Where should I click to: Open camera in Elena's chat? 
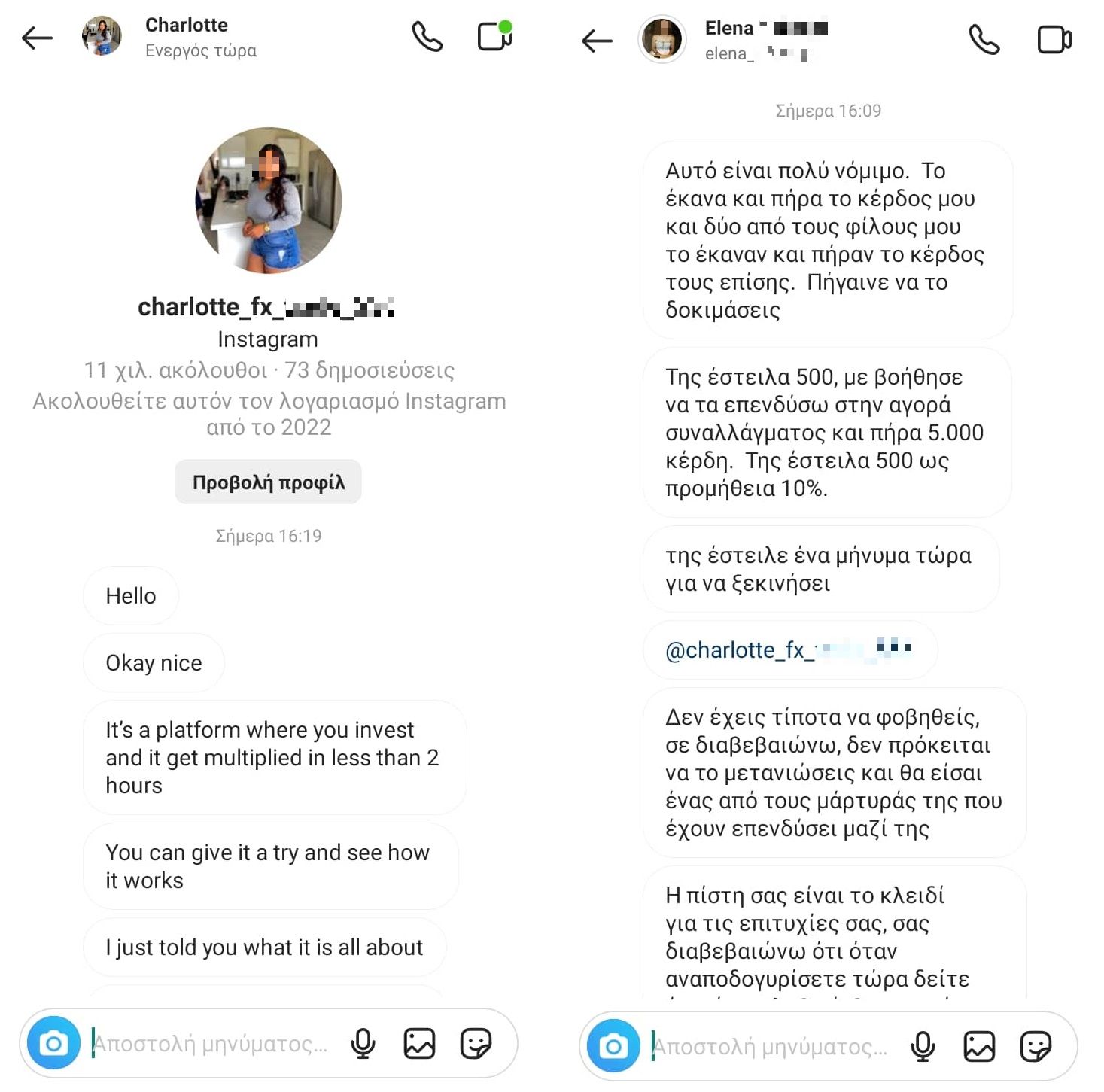tap(613, 1046)
